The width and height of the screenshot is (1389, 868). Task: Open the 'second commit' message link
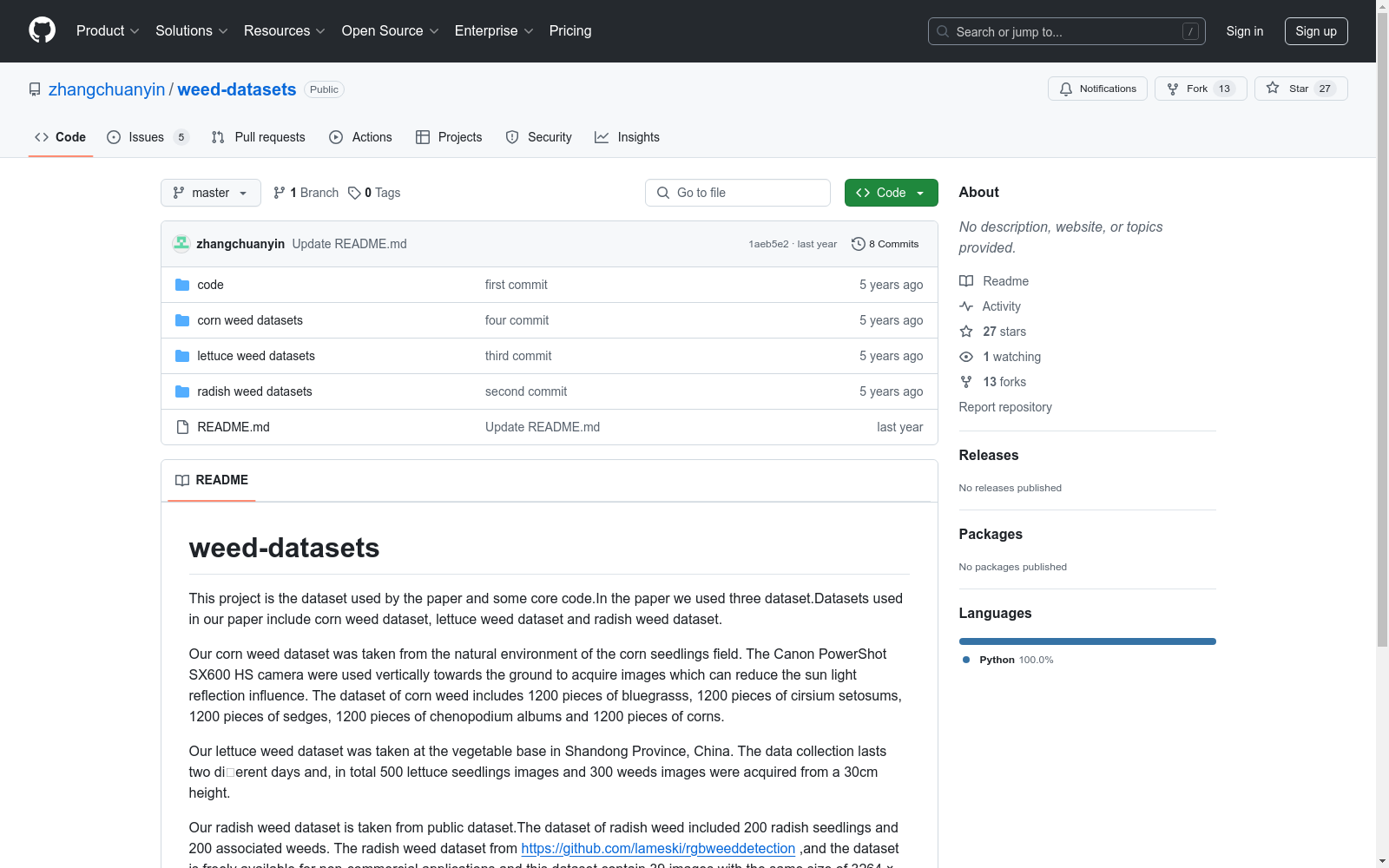(526, 391)
